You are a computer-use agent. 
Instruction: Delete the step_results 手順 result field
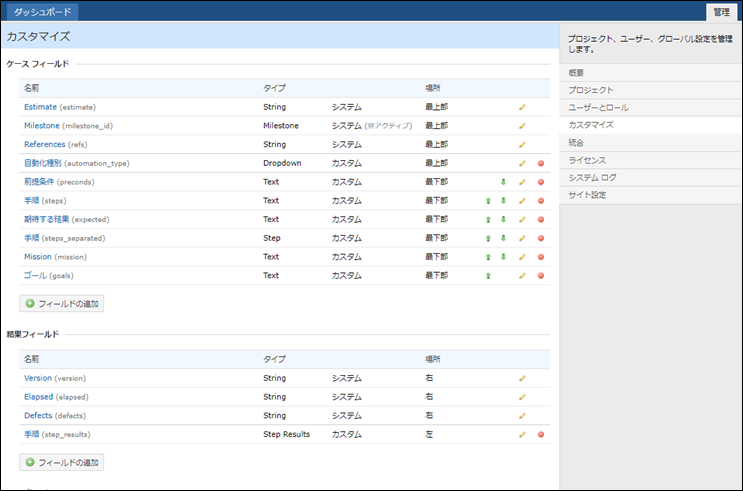coord(540,435)
